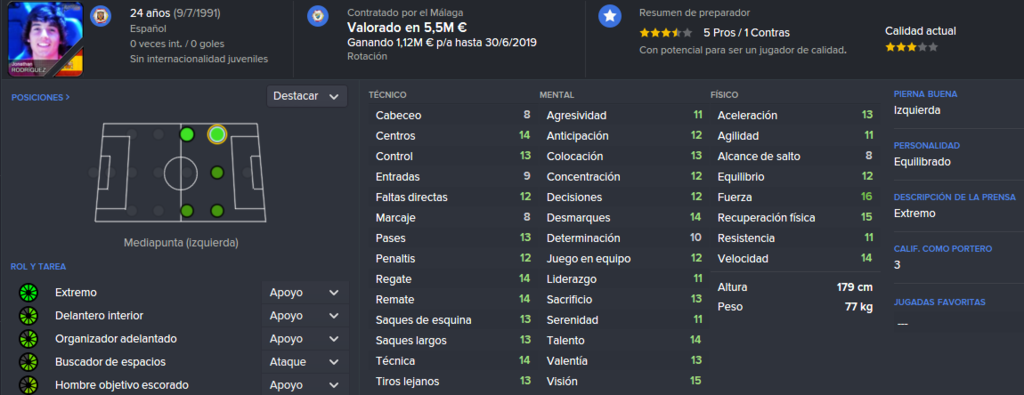Click the Málaga club crest icon
Image resolution: width=1024 pixels, height=395 pixels.
tap(317, 16)
